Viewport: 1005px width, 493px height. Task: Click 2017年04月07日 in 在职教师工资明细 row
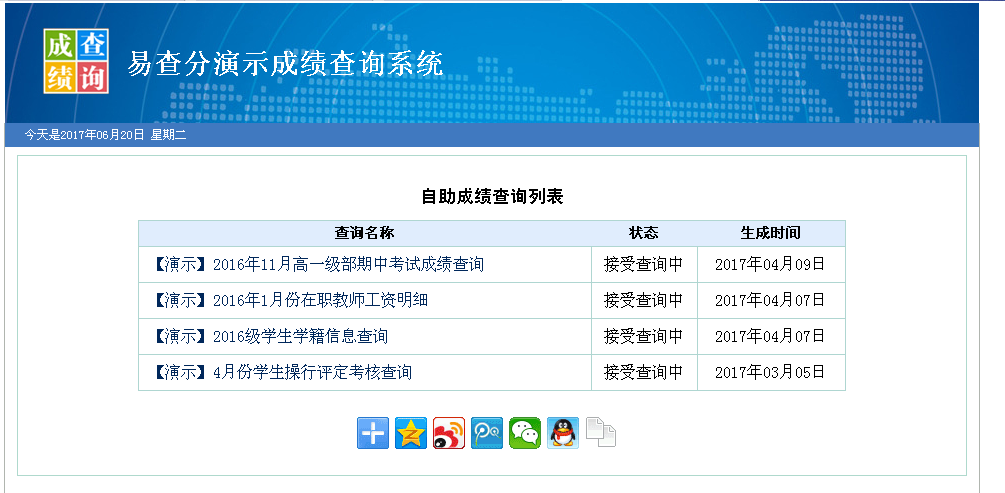click(770, 300)
